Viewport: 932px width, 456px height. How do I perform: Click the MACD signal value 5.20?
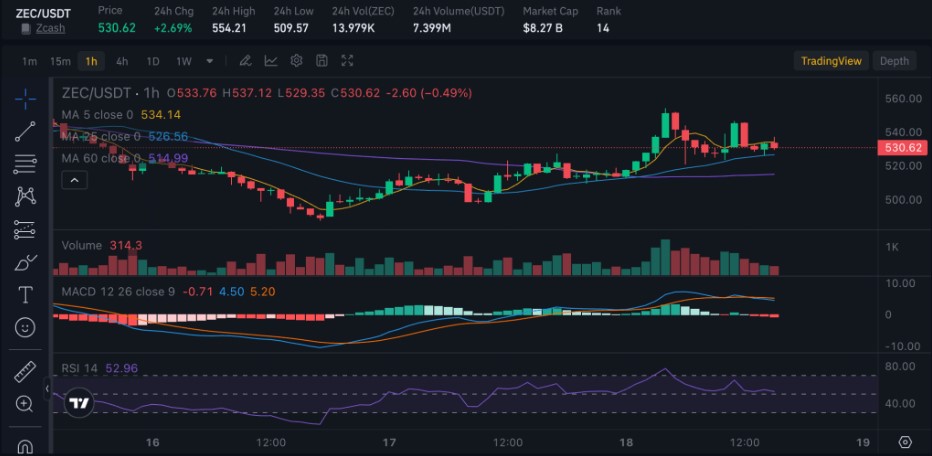262,292
